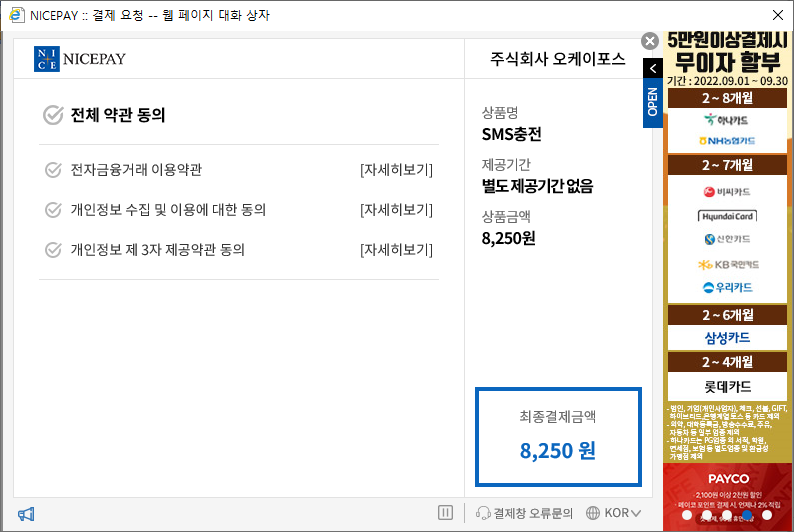Expand the side panel with arrow above OPEN

tap(653, 69)
